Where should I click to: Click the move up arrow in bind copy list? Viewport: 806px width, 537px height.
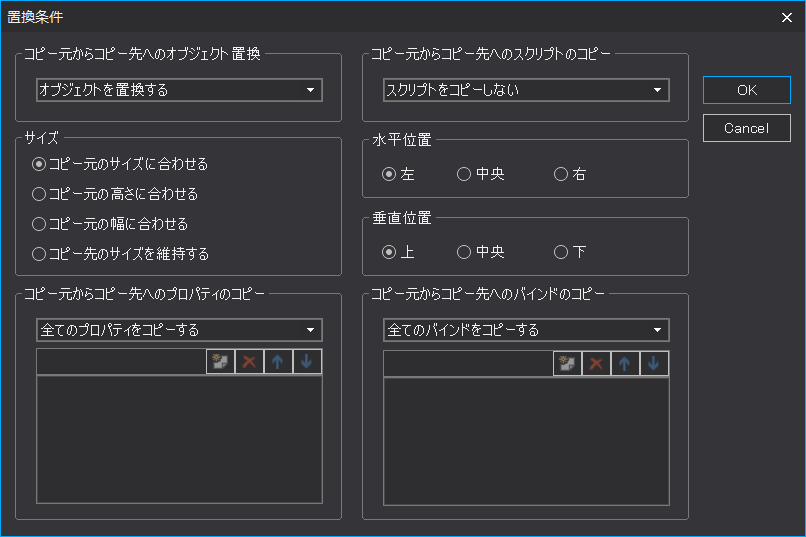pos(625,364)
